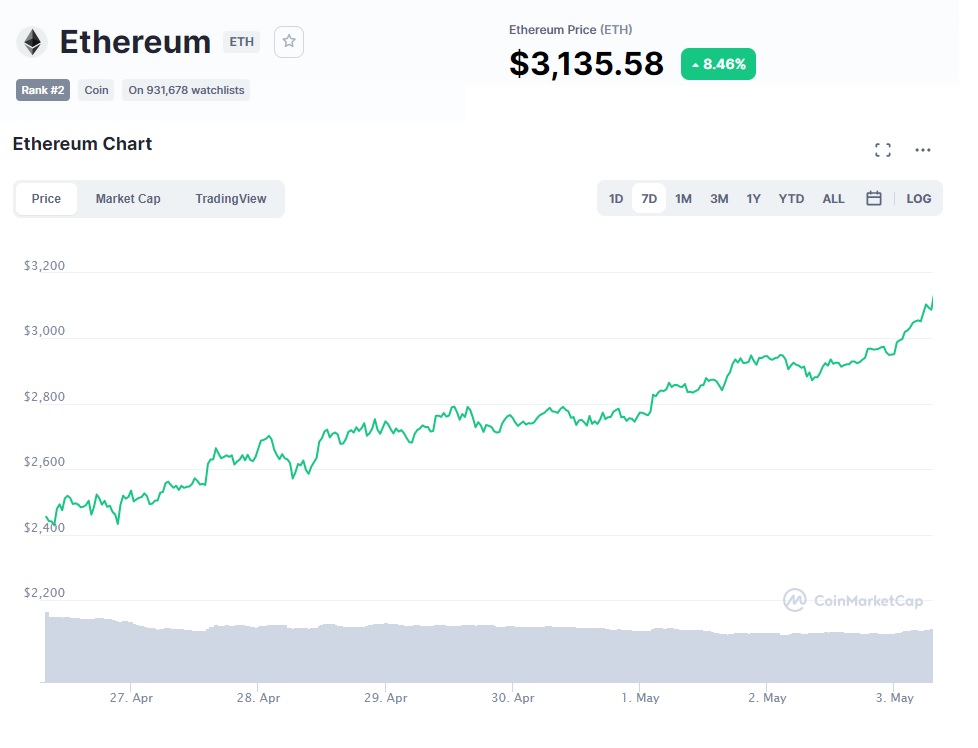Click the On 931,678 watchlists tag
Viewport: 978px width, 748px height.
pos(186,90)
